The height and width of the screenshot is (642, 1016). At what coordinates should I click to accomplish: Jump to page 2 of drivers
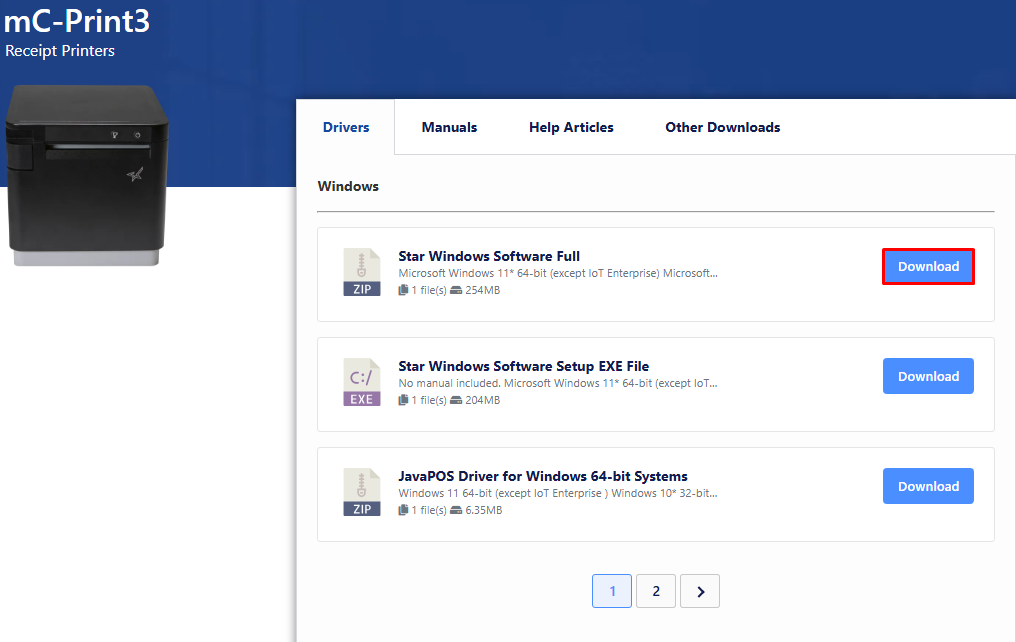656,591
